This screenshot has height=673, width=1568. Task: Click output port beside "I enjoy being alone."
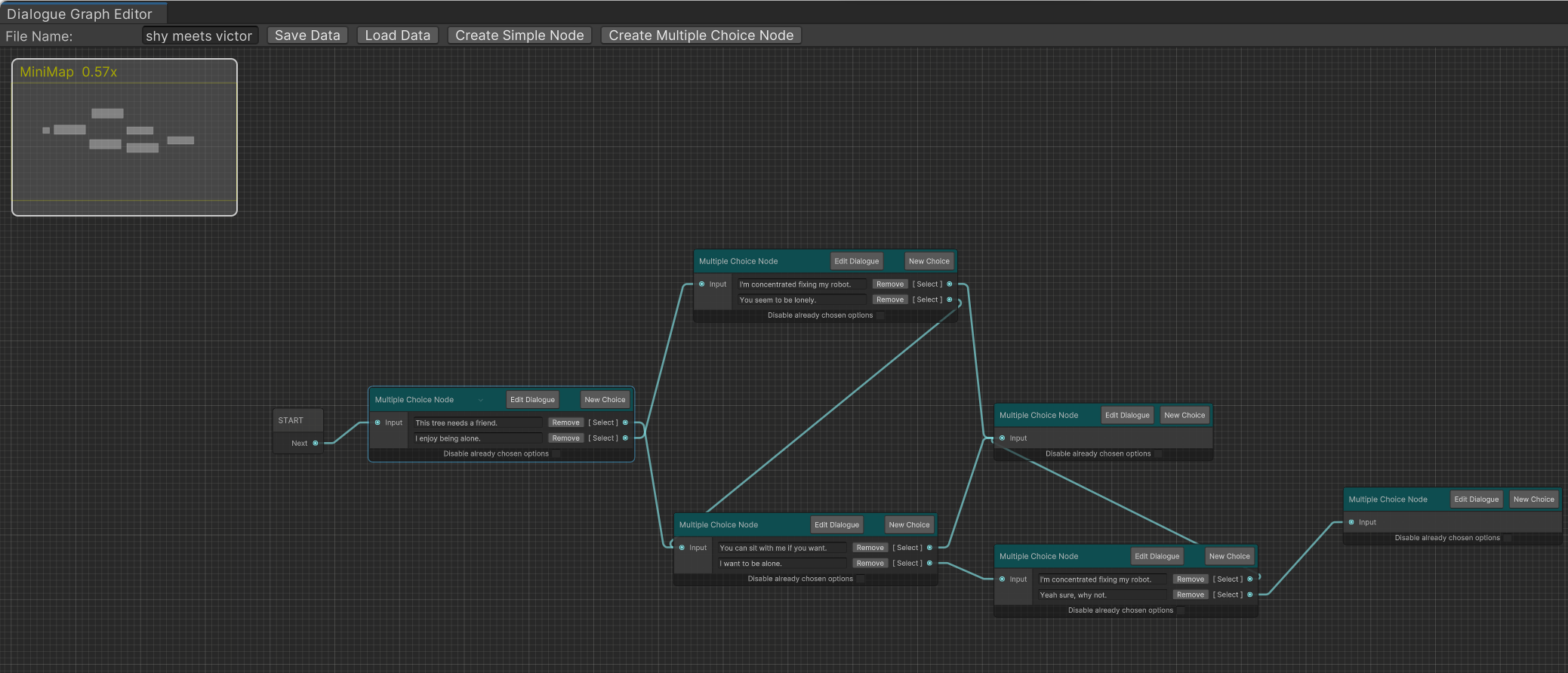click(625, 438)
